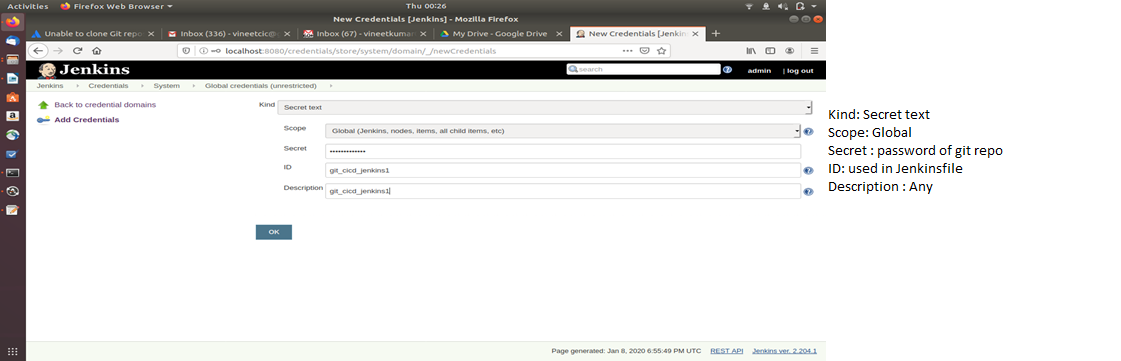Click the log out link
The image size is (1121, 361).
800,71
